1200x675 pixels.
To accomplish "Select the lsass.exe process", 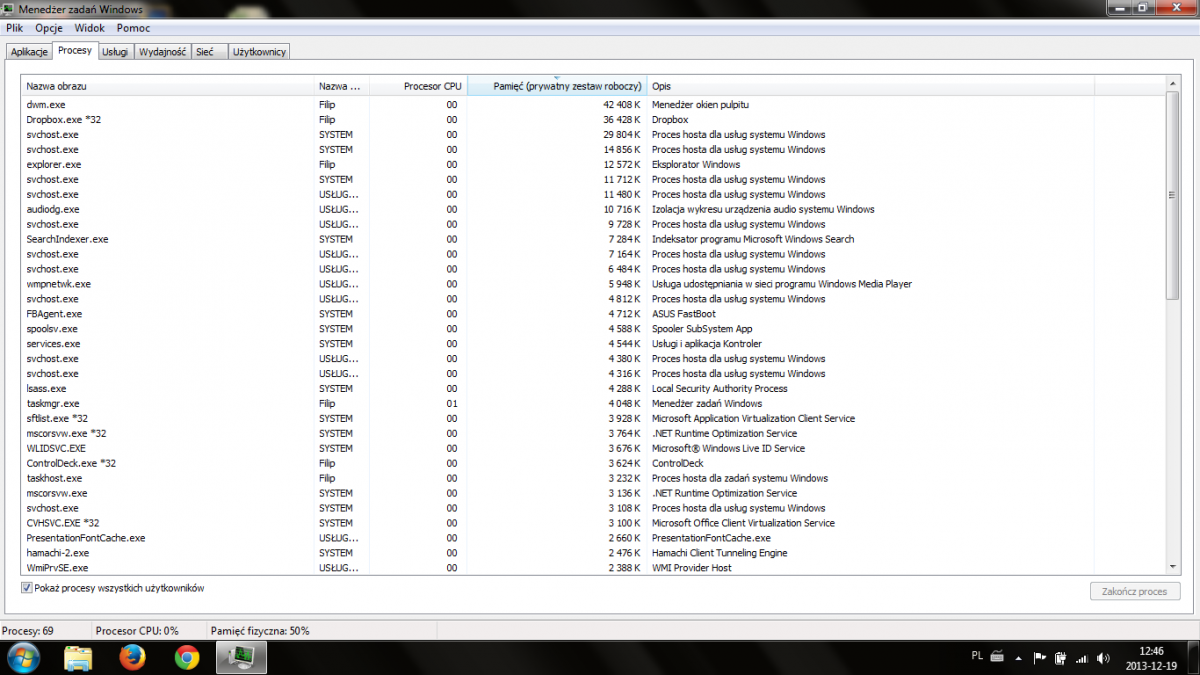I will point(594,388).
